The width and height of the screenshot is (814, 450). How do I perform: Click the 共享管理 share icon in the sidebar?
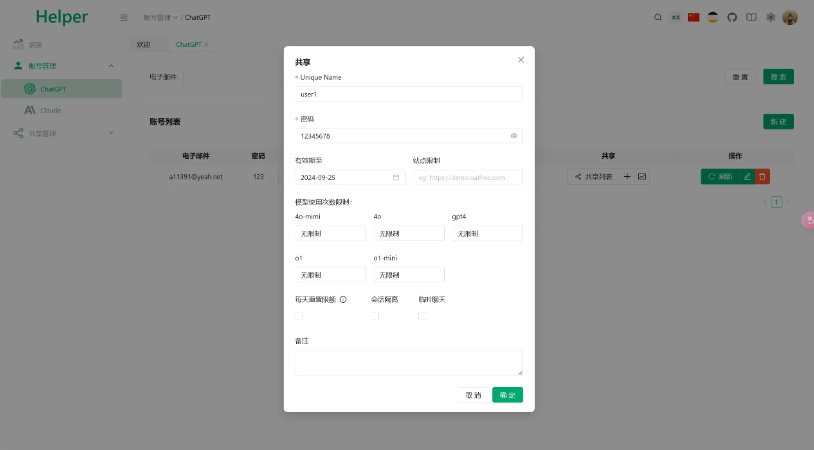pyautogui.click(x=18, y=133)
